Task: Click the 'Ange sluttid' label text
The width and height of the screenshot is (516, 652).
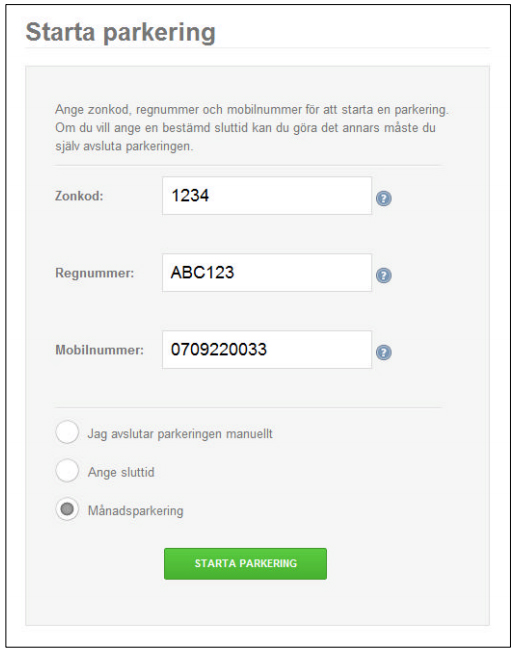Action: coord(121,472)
